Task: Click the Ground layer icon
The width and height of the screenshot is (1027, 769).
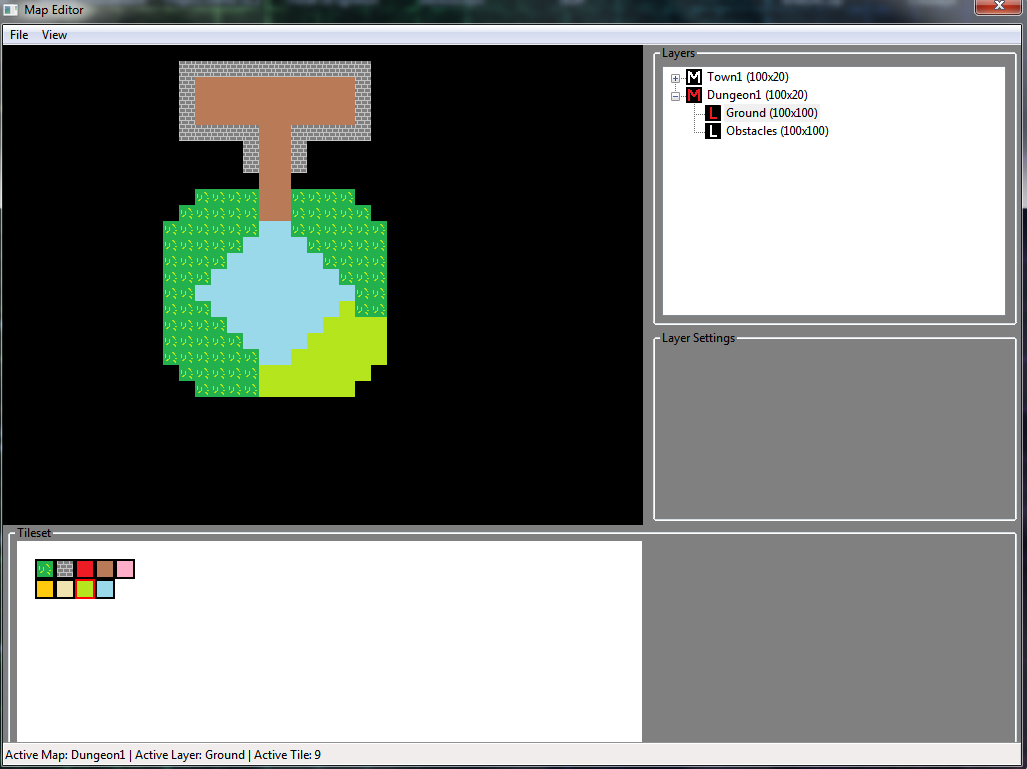Action: pyautogui.click(x=713, y=113)
